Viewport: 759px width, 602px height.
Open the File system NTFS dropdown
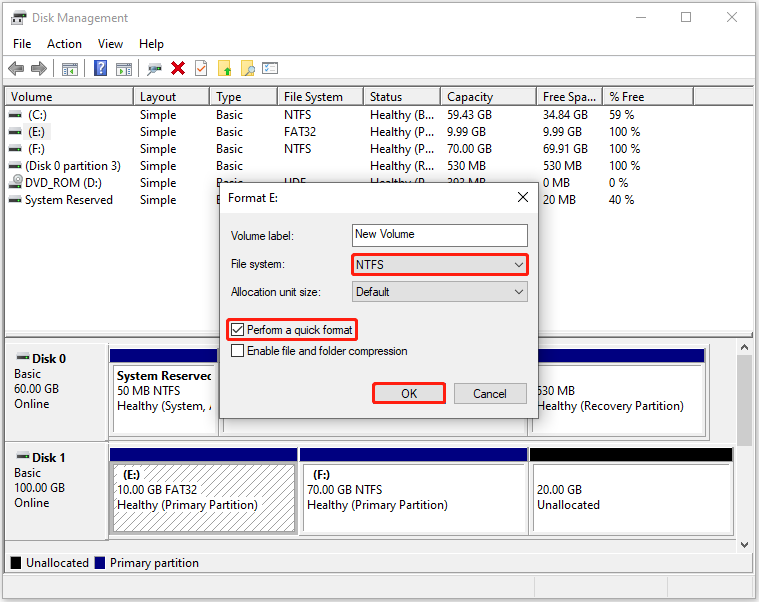click(440, 265)
